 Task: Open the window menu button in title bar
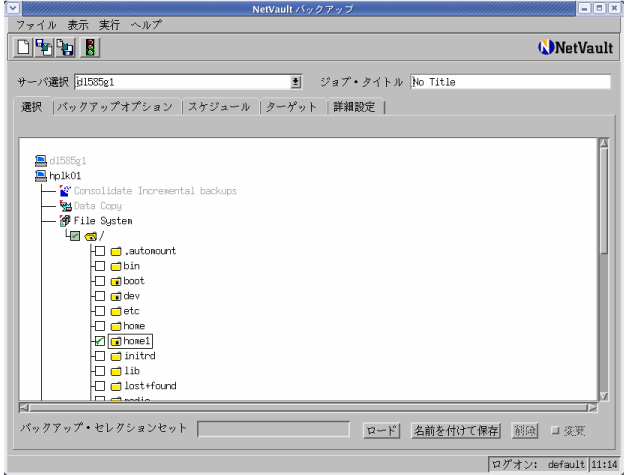(13, 8)
